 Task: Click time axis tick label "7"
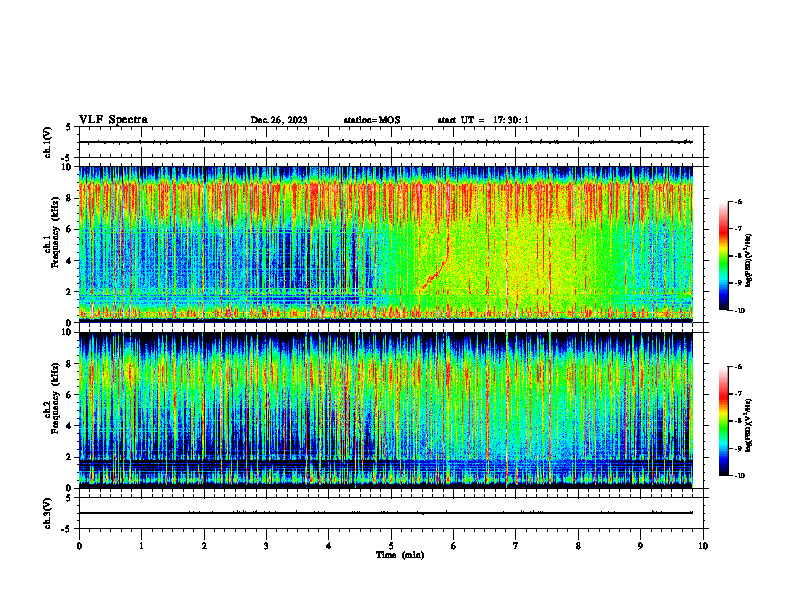tap(516, 546)
